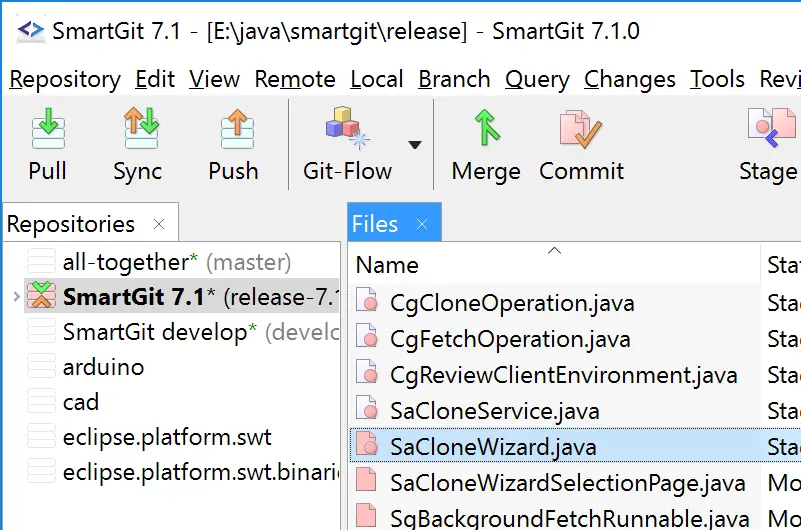Open the Tools menu

point(717,80)
